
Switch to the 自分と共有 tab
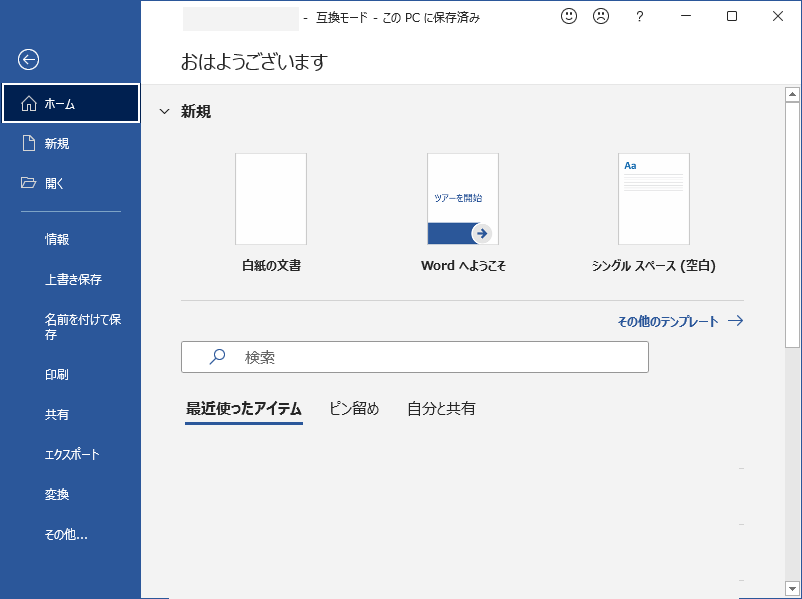pyautogui.click(x=441, y=409)
